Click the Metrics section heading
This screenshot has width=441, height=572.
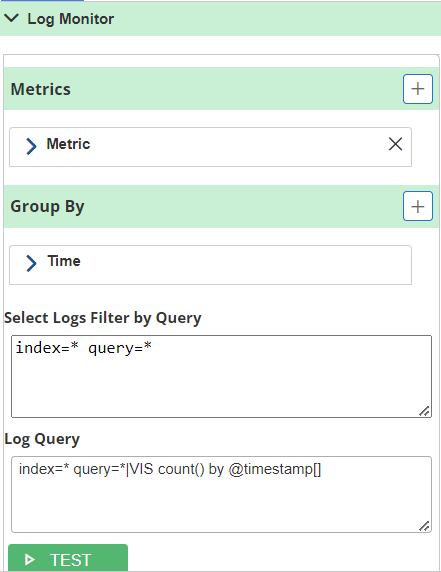(x=40, y=89)
